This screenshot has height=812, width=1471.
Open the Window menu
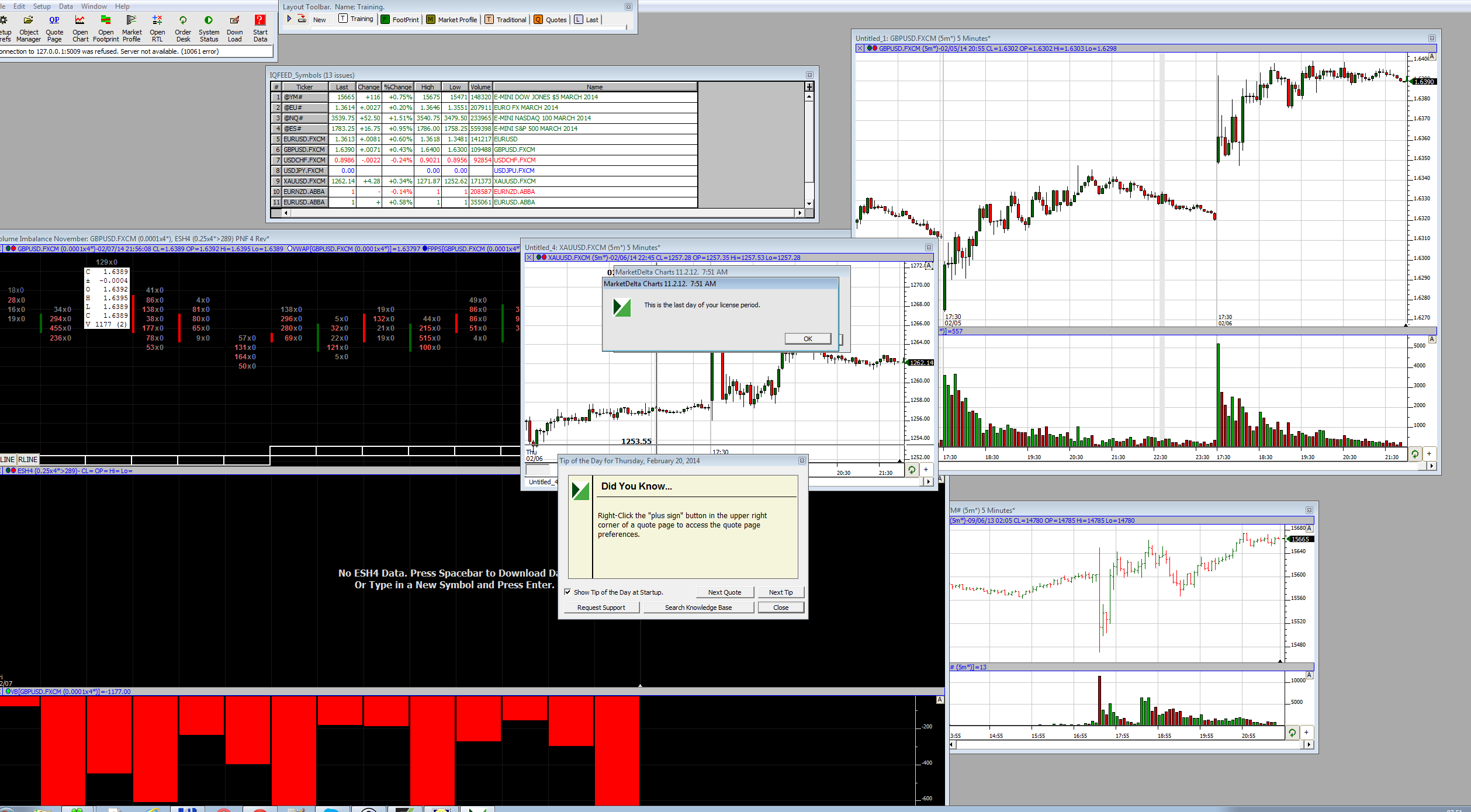point(94,6)
